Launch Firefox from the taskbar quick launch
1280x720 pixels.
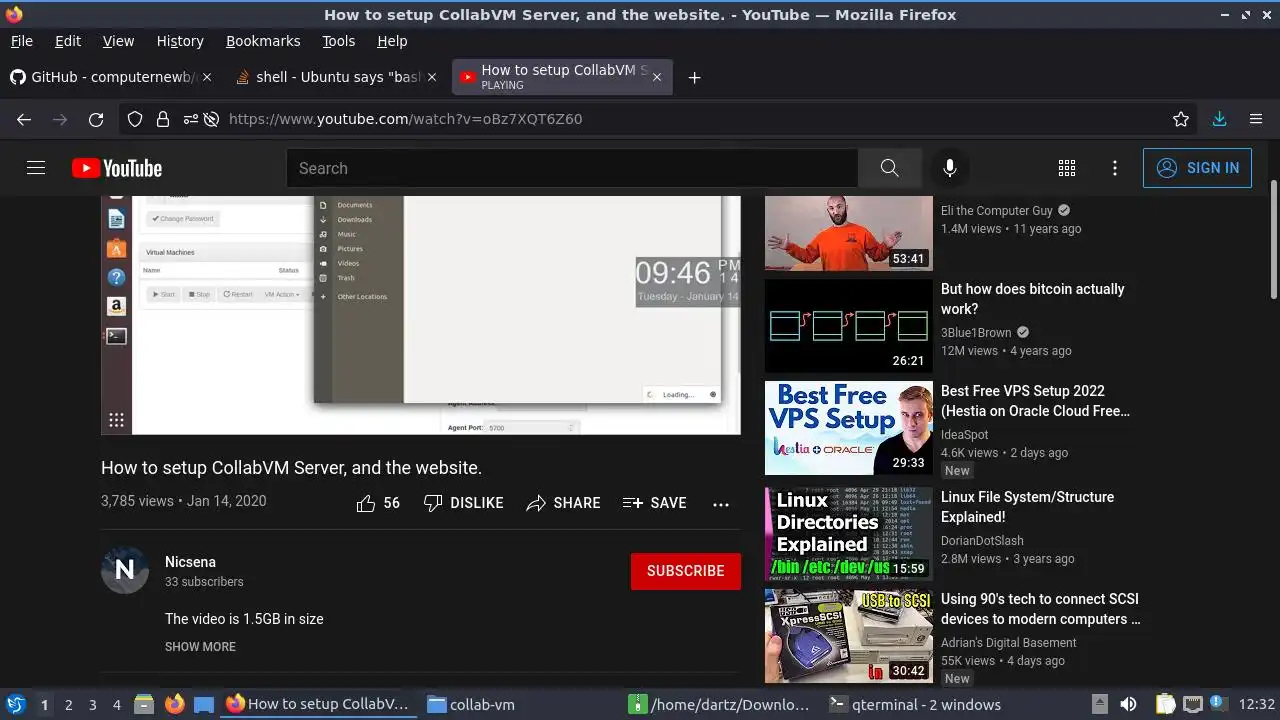tap(175, 704)
